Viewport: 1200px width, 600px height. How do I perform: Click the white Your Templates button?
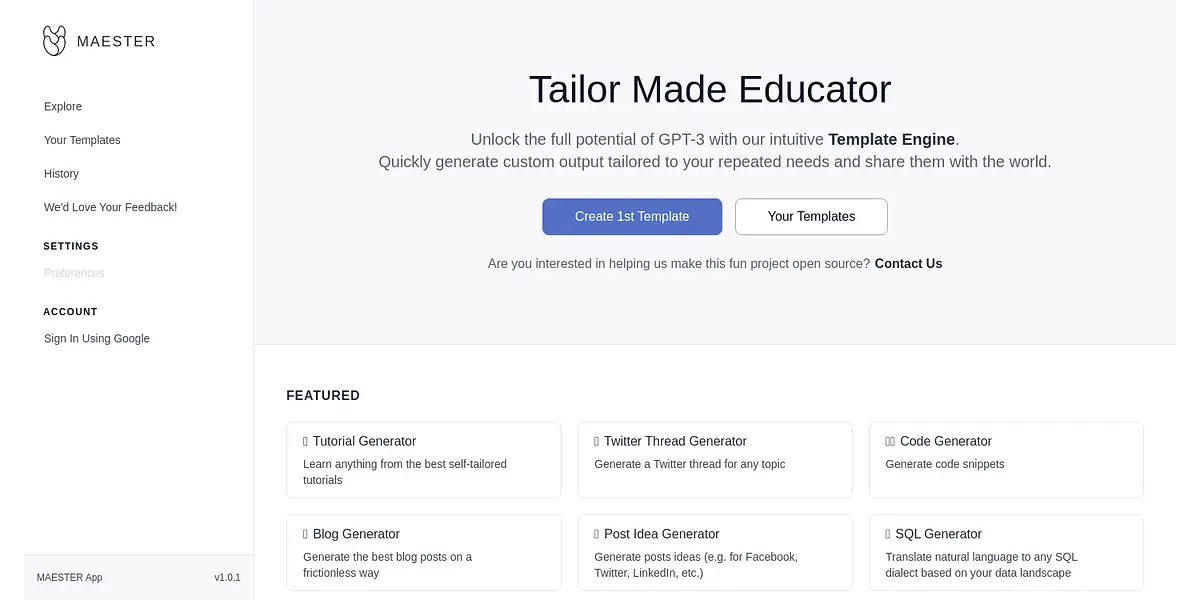click(811, 217)
